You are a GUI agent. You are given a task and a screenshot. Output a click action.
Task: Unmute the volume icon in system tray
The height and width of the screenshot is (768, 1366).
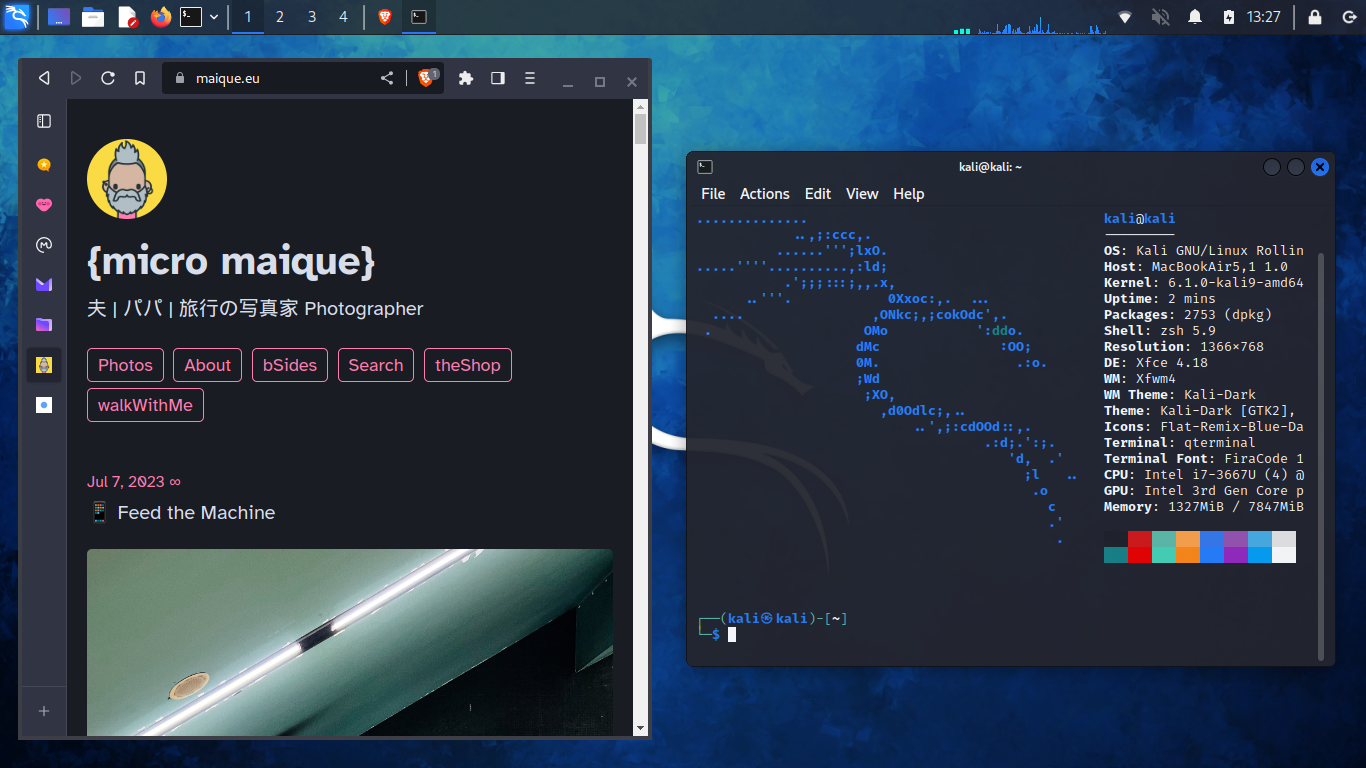(1160, 17)
